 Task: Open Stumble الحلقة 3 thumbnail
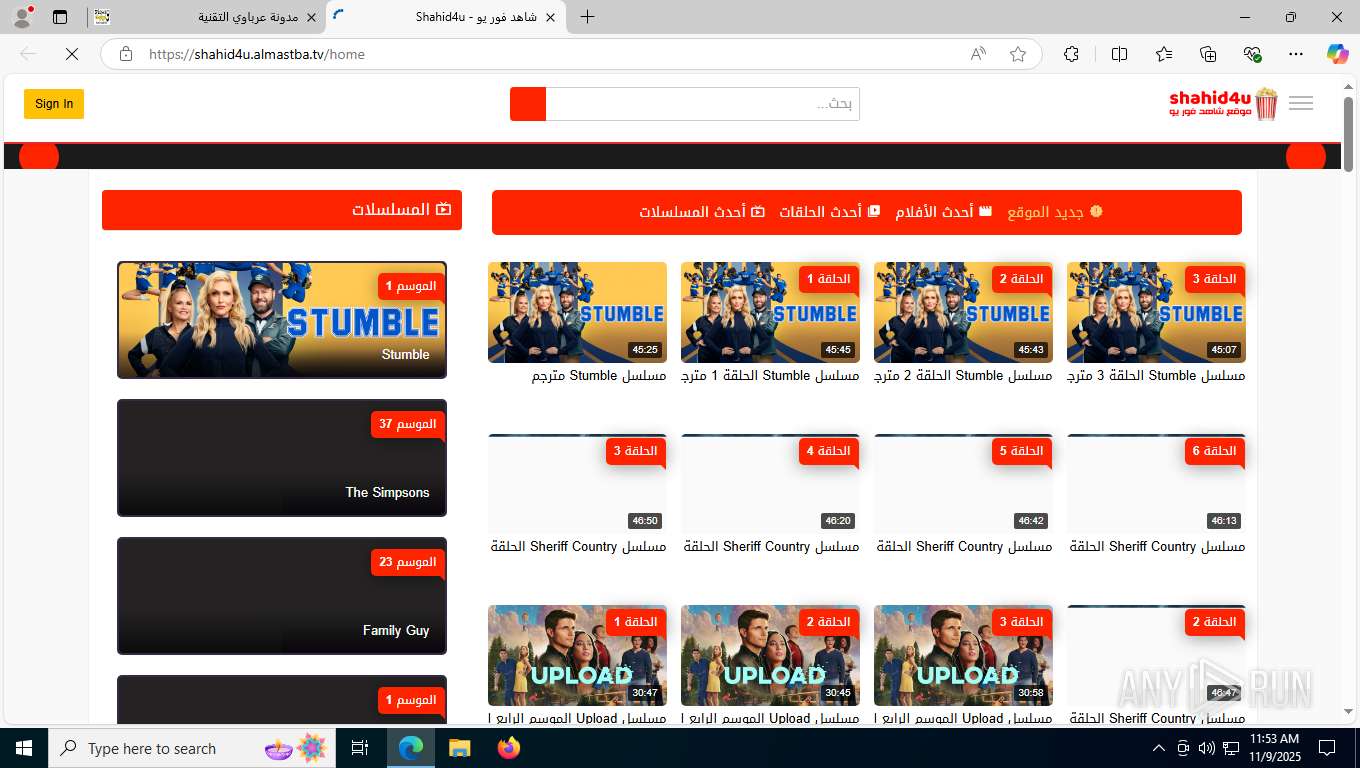pos(1156,312)
